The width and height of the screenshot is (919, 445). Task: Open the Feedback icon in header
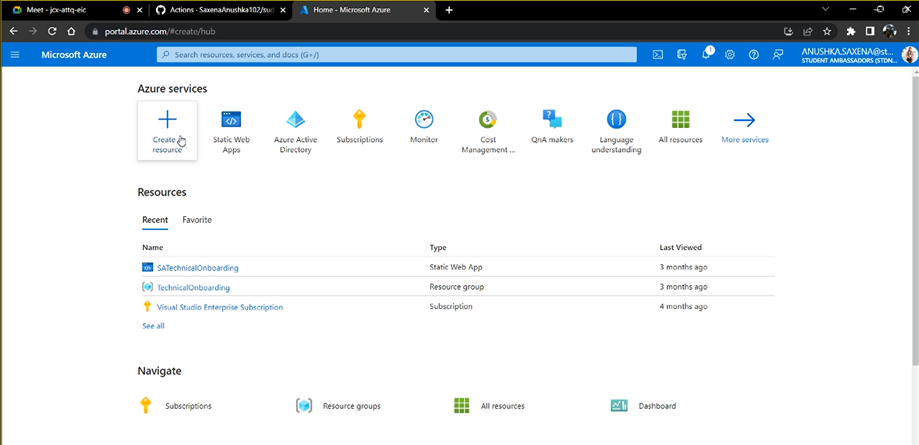coord(778,55)
